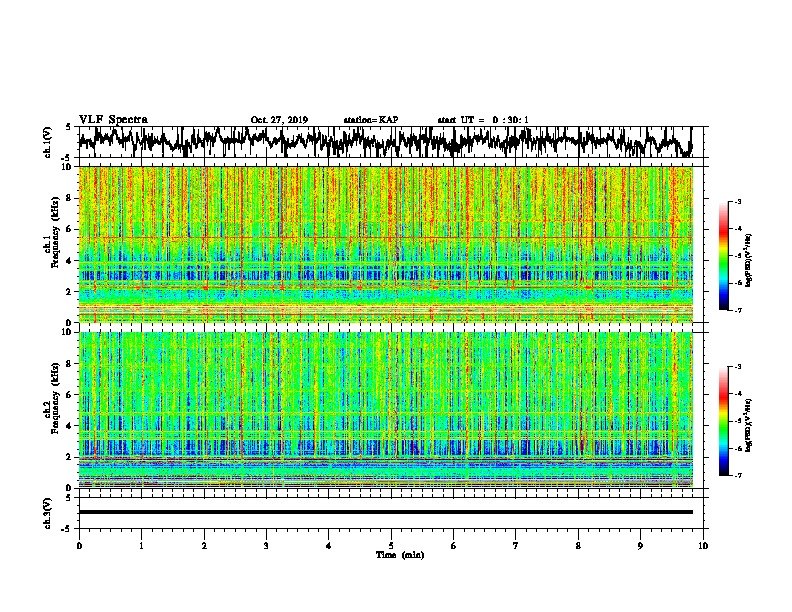Click the 'ch.3(V)' axis label
792x612 pixels.
(x=47, y=513)
